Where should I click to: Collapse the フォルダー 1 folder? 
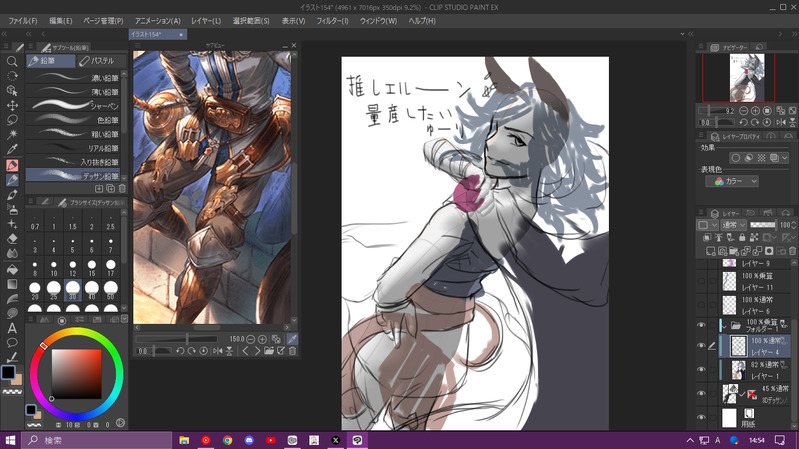point(724,325)
